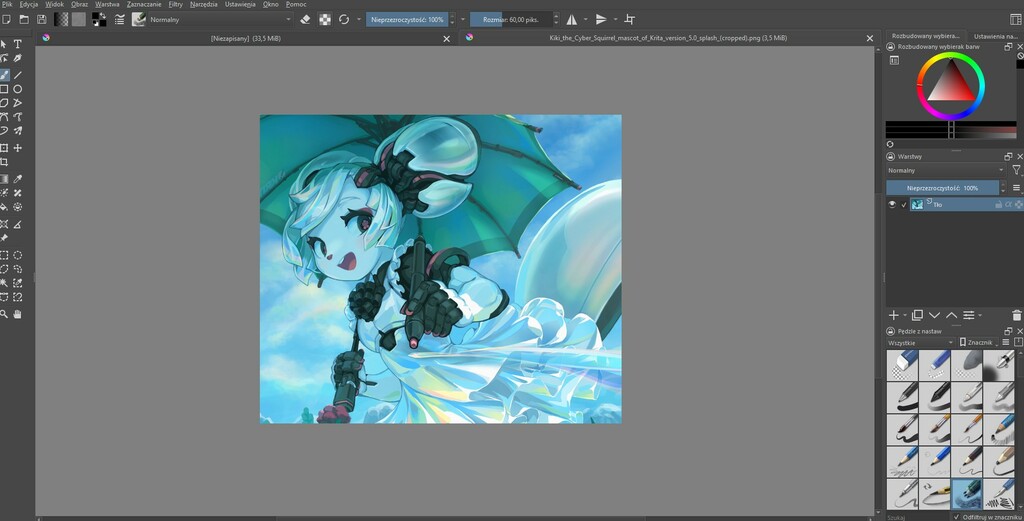The image size is (1024, 521).
Task: Select the Freehand Brush tool
Action: [5, 75]
